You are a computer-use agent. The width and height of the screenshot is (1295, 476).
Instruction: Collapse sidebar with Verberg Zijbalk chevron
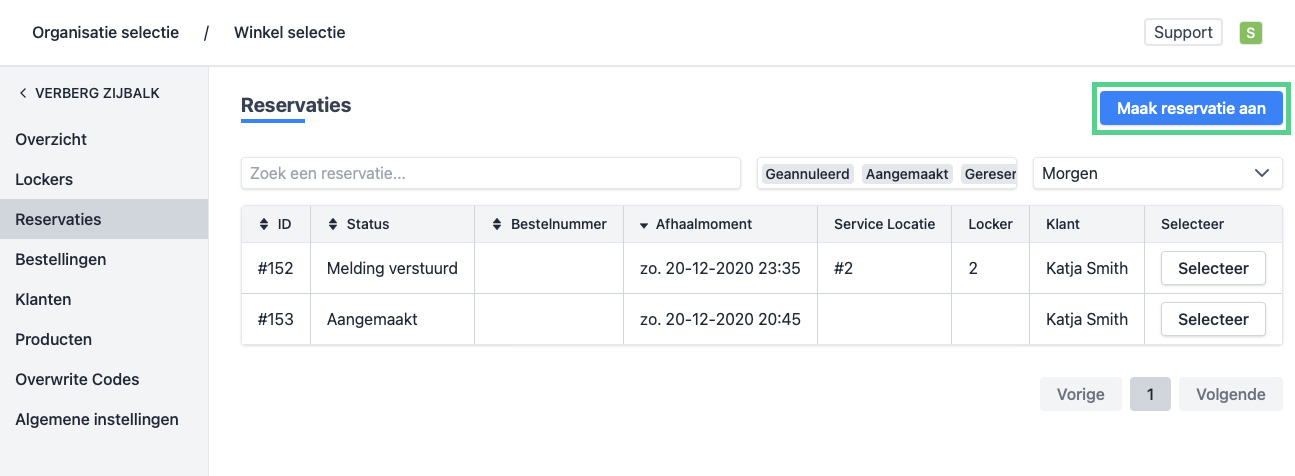click(x=23, y=93)
